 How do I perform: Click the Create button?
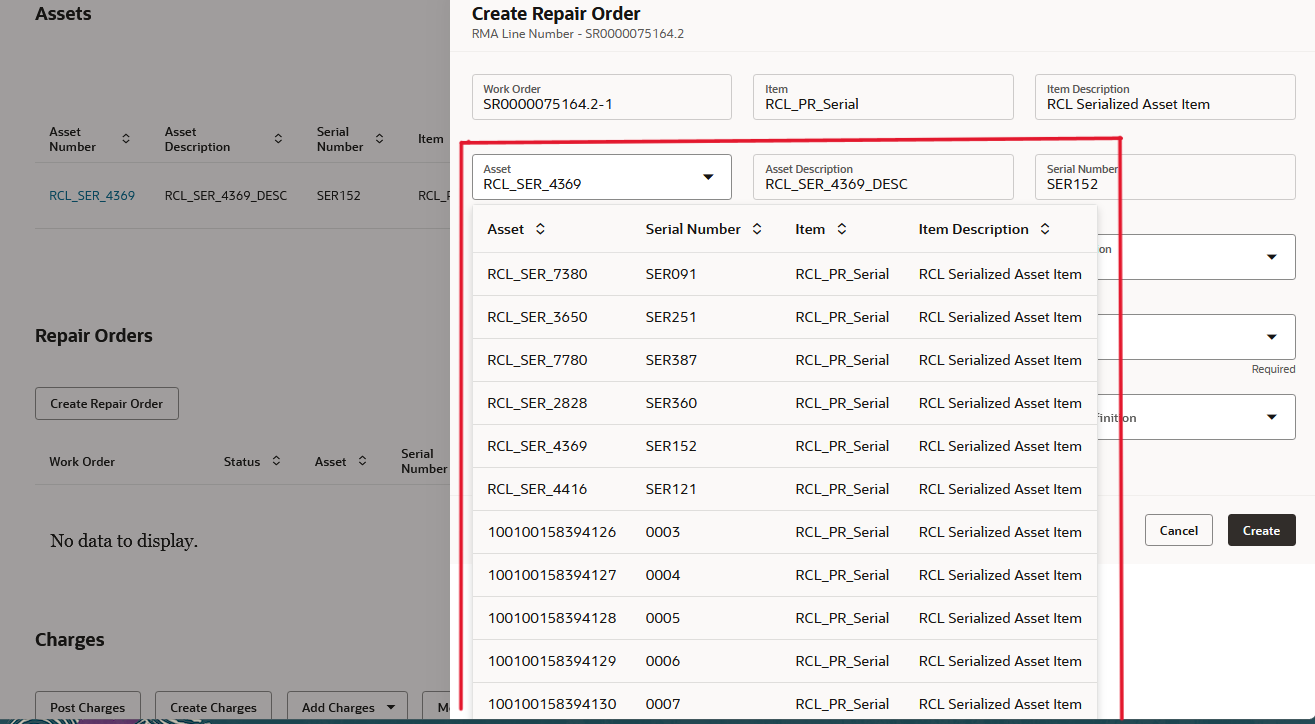[x=1261, y=530]
